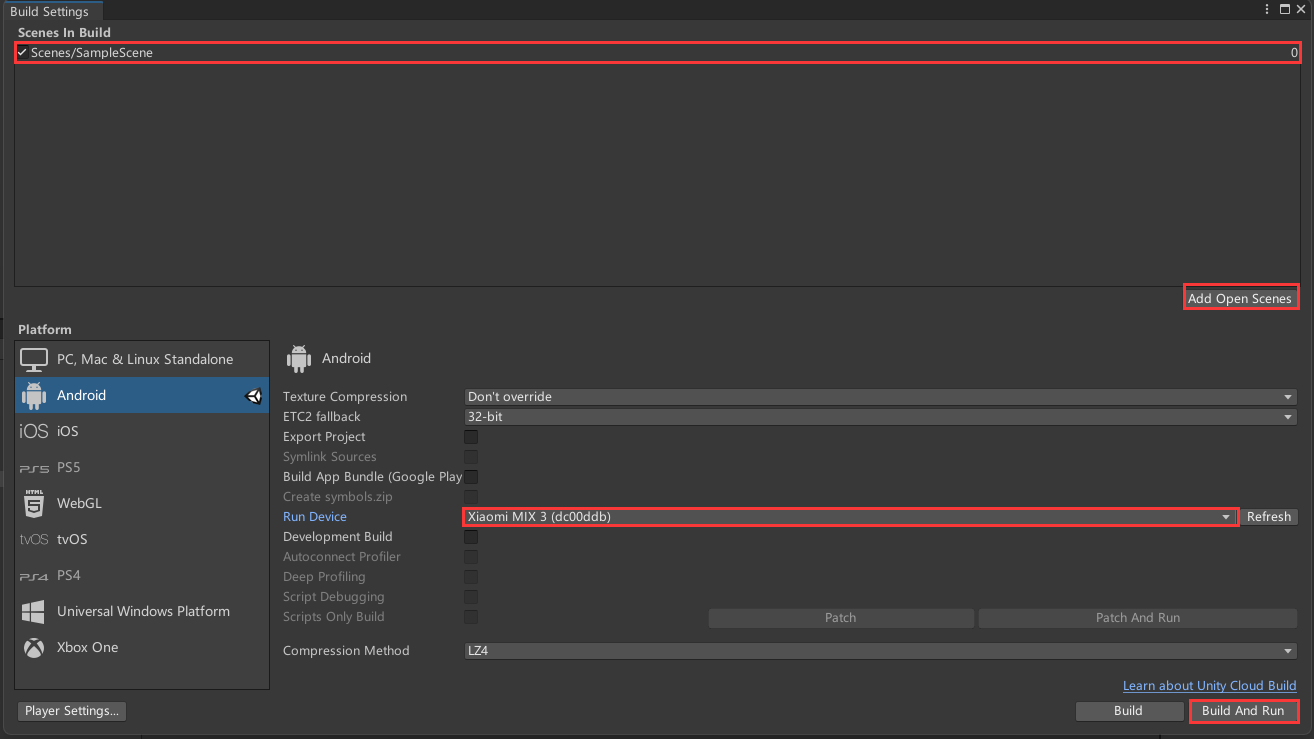Open the Texture Compression dropdown
This screenshot has height=739, width=1314.
[880, 397]
